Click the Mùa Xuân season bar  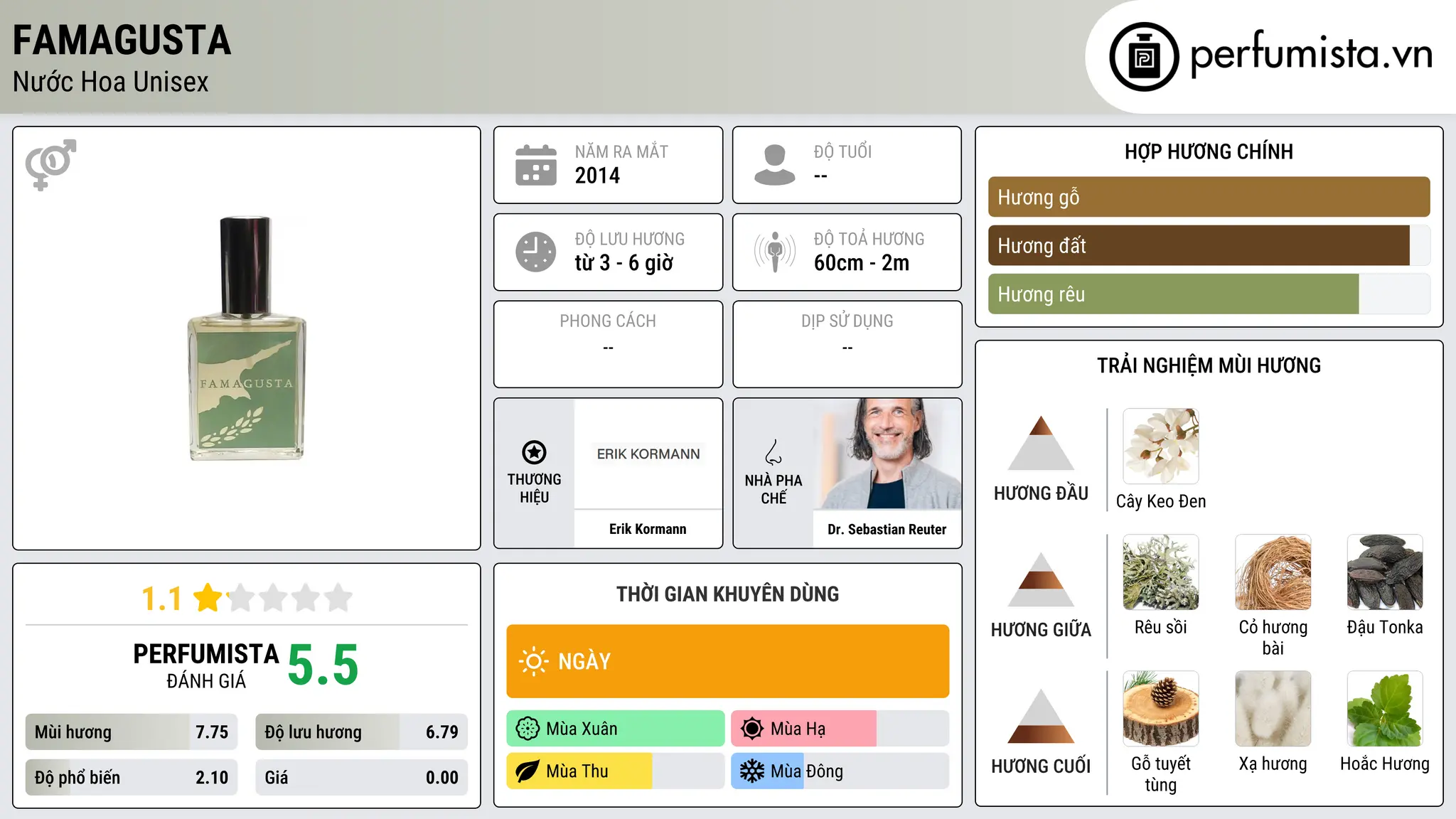coord(616,729)
